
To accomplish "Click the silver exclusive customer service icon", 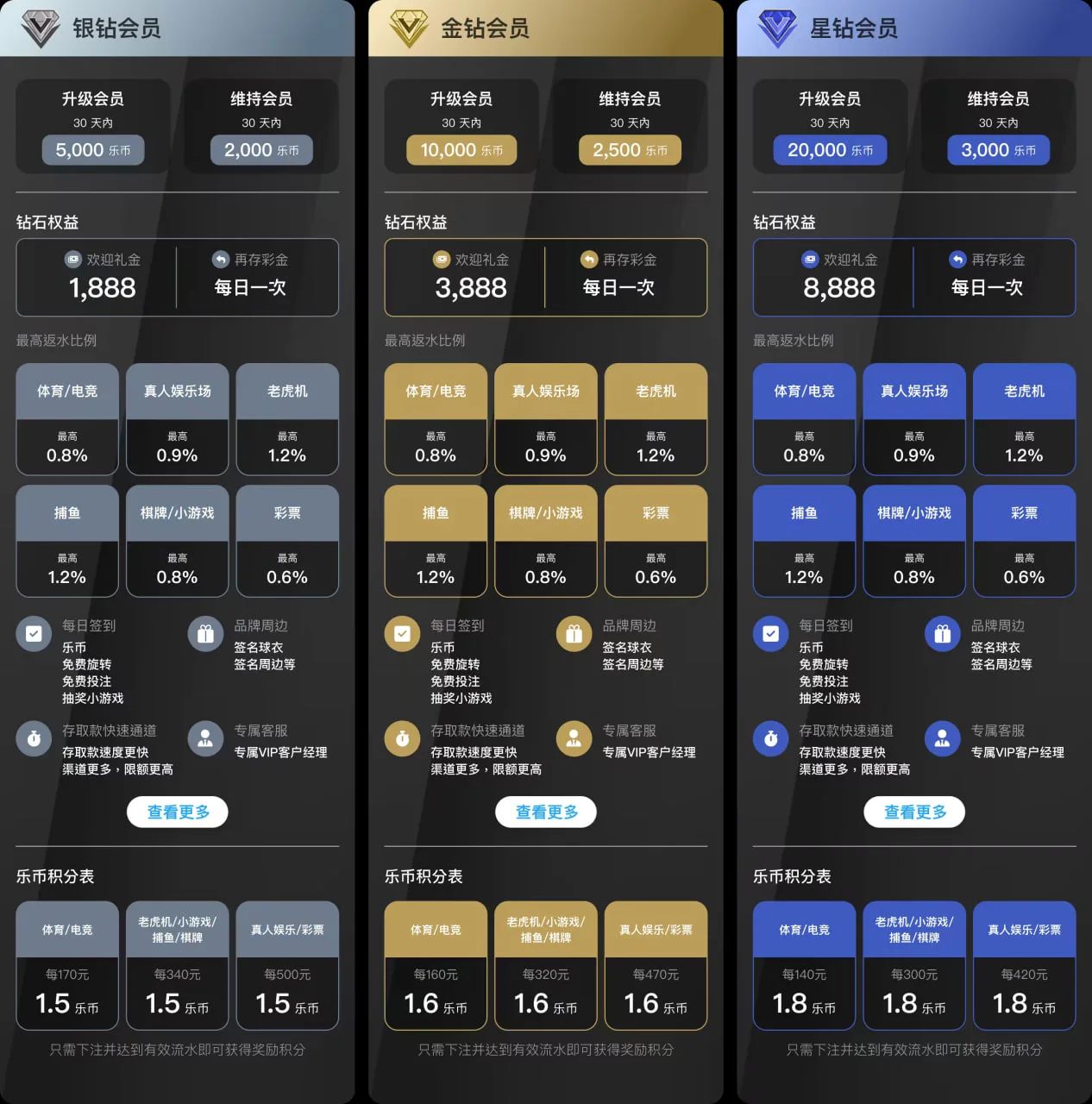I will coord(205,738).
